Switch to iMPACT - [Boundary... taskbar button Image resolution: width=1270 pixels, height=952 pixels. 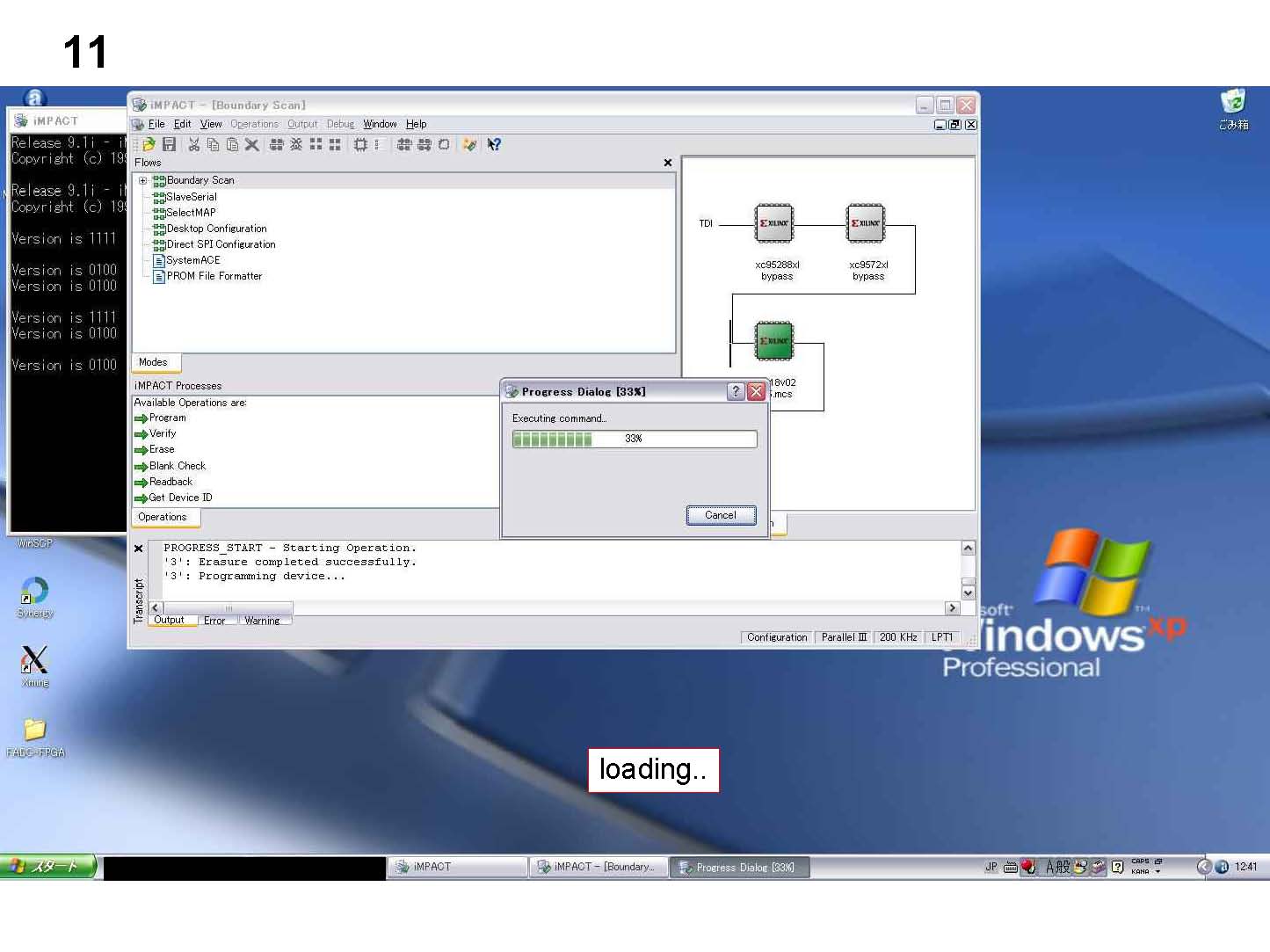click(598, 867)
